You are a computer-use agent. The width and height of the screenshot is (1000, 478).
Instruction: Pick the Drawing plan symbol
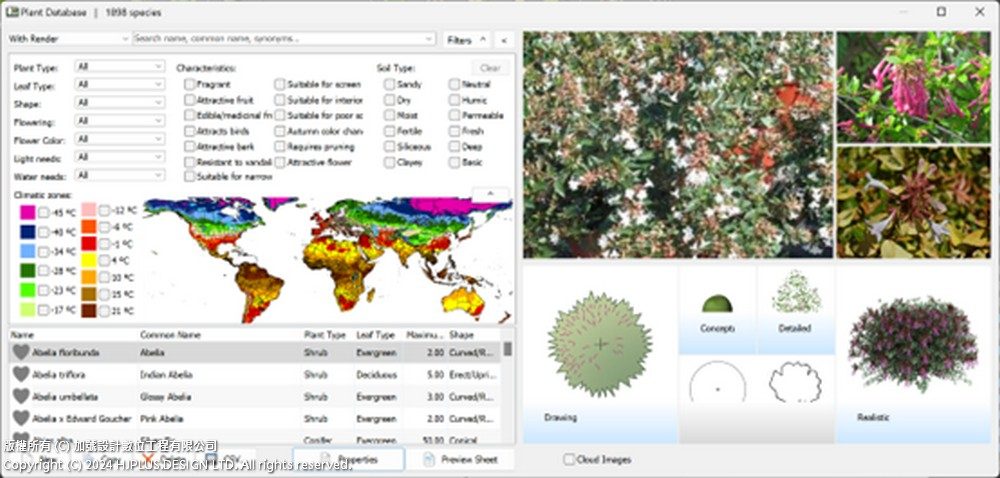599,345
